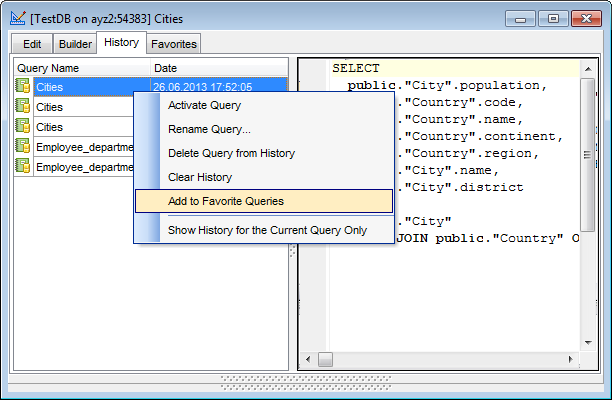Select Rename Query... in the context menu
This screenshot has height=400, width=612.
[x=209, y=129]
